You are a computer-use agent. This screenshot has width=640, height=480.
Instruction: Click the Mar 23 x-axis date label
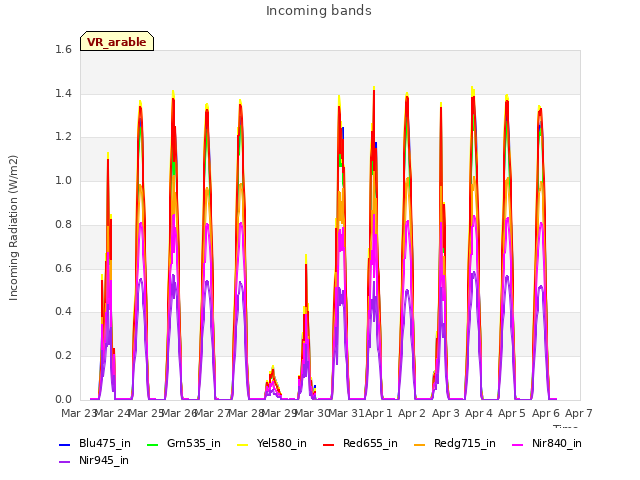(78, 413)
